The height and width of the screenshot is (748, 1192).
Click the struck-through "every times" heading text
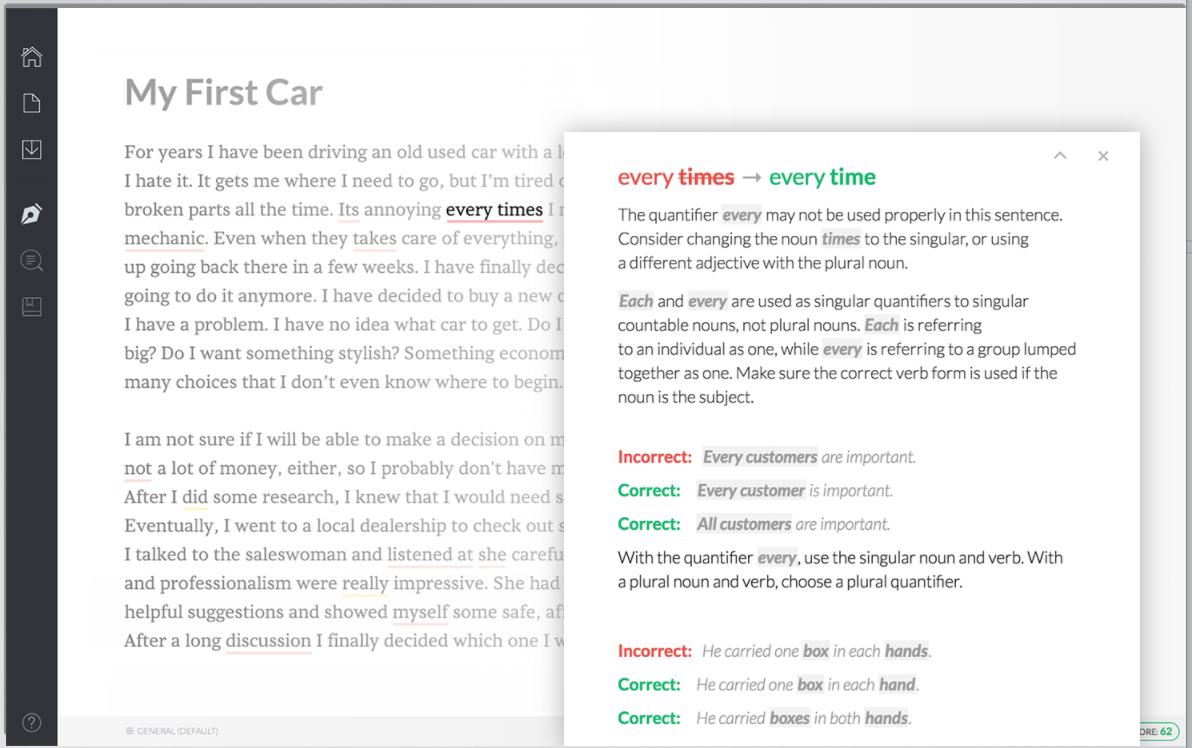click(x=676, y=177)
